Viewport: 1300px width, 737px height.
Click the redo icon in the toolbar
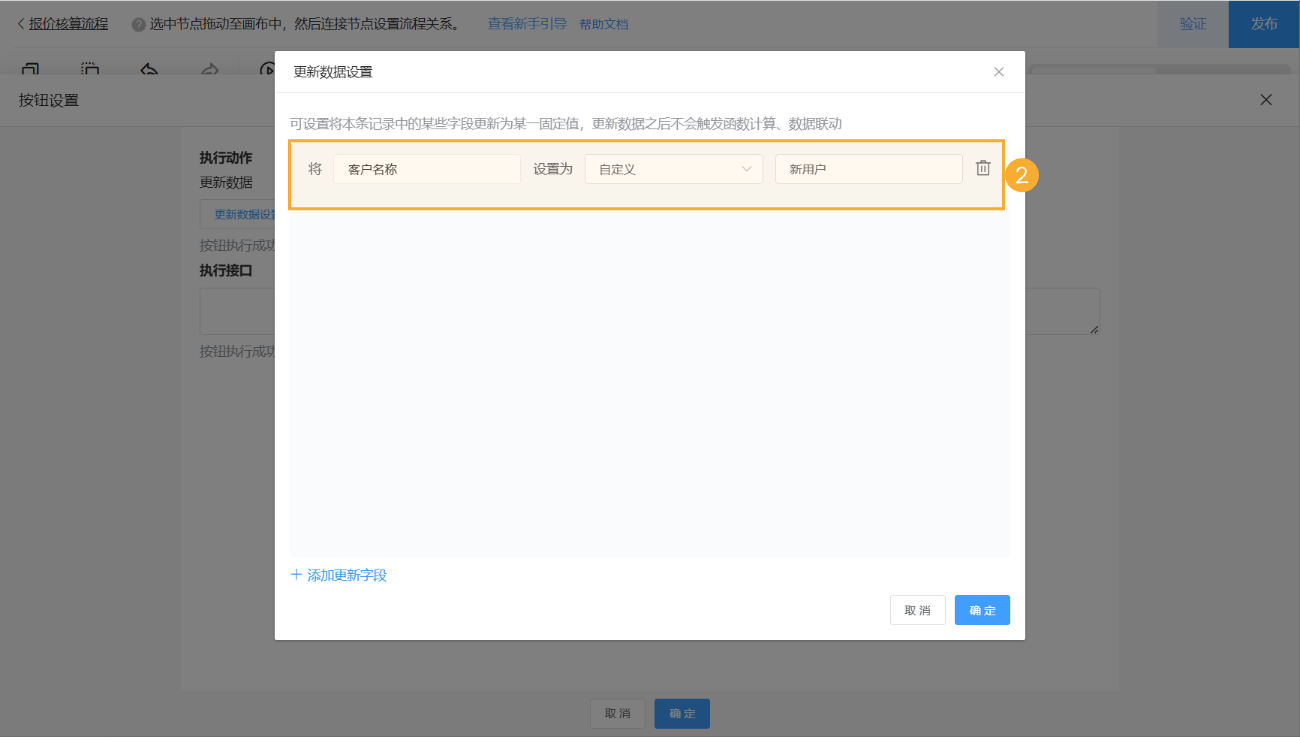208,66
